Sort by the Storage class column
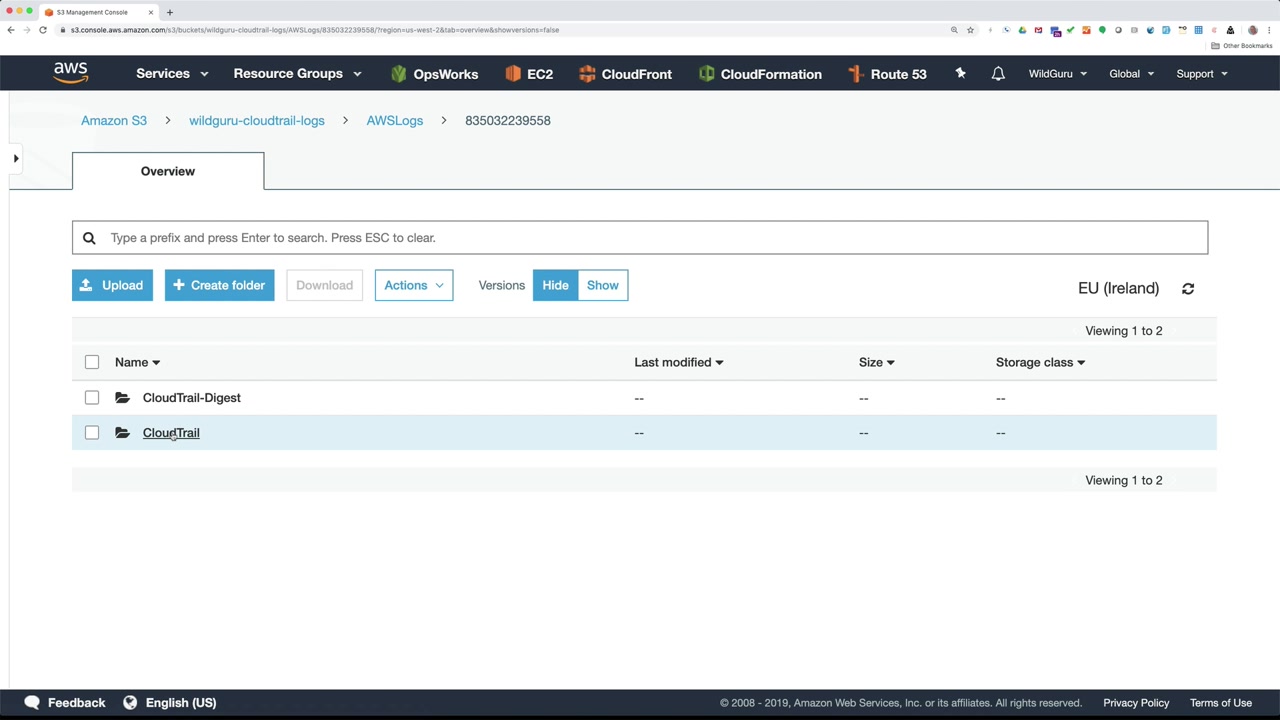1280x720 pixels. [x=1040, y=362]
